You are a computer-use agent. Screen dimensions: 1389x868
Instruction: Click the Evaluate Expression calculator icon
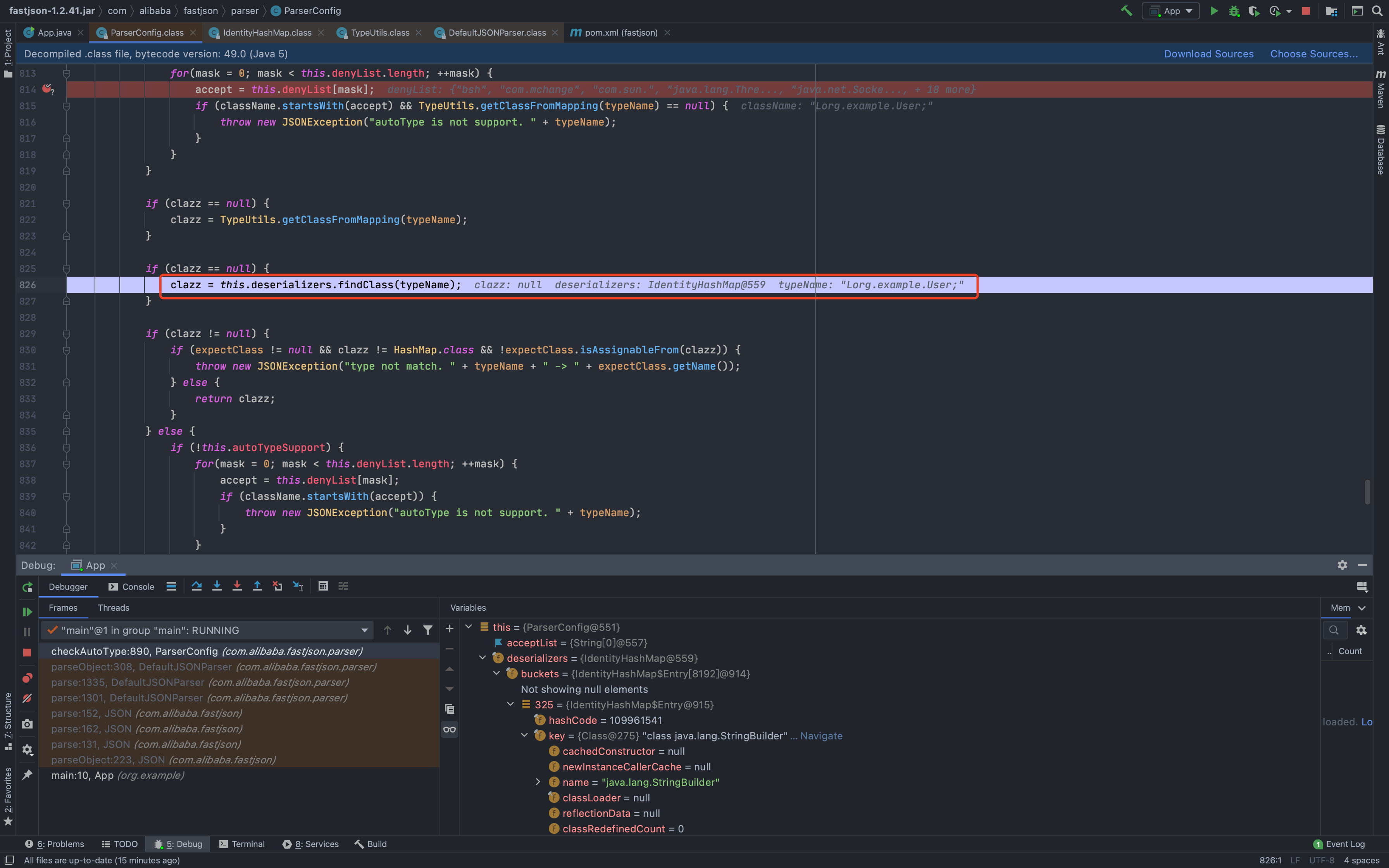pyautogui.click(x=323, y=586)
